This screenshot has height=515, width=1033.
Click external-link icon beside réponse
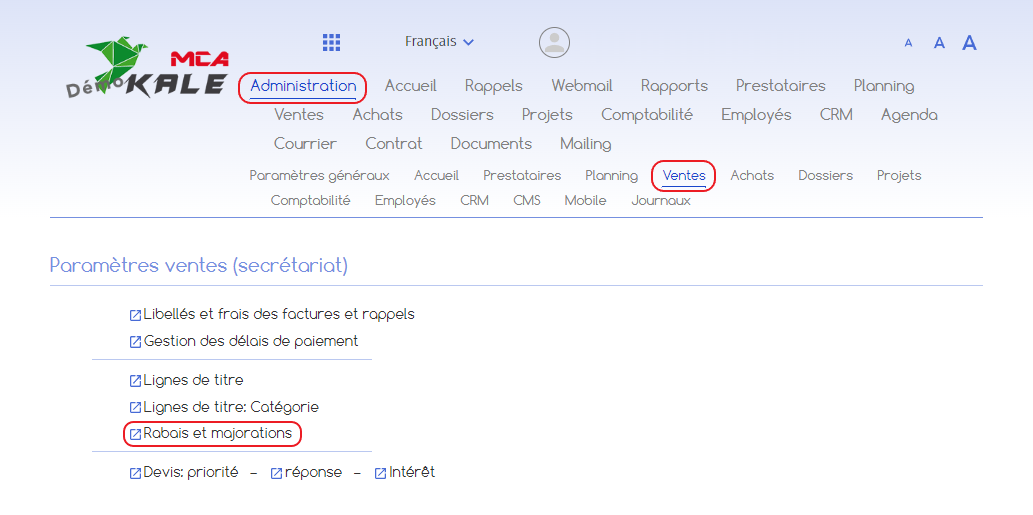[x=277, y=474]
